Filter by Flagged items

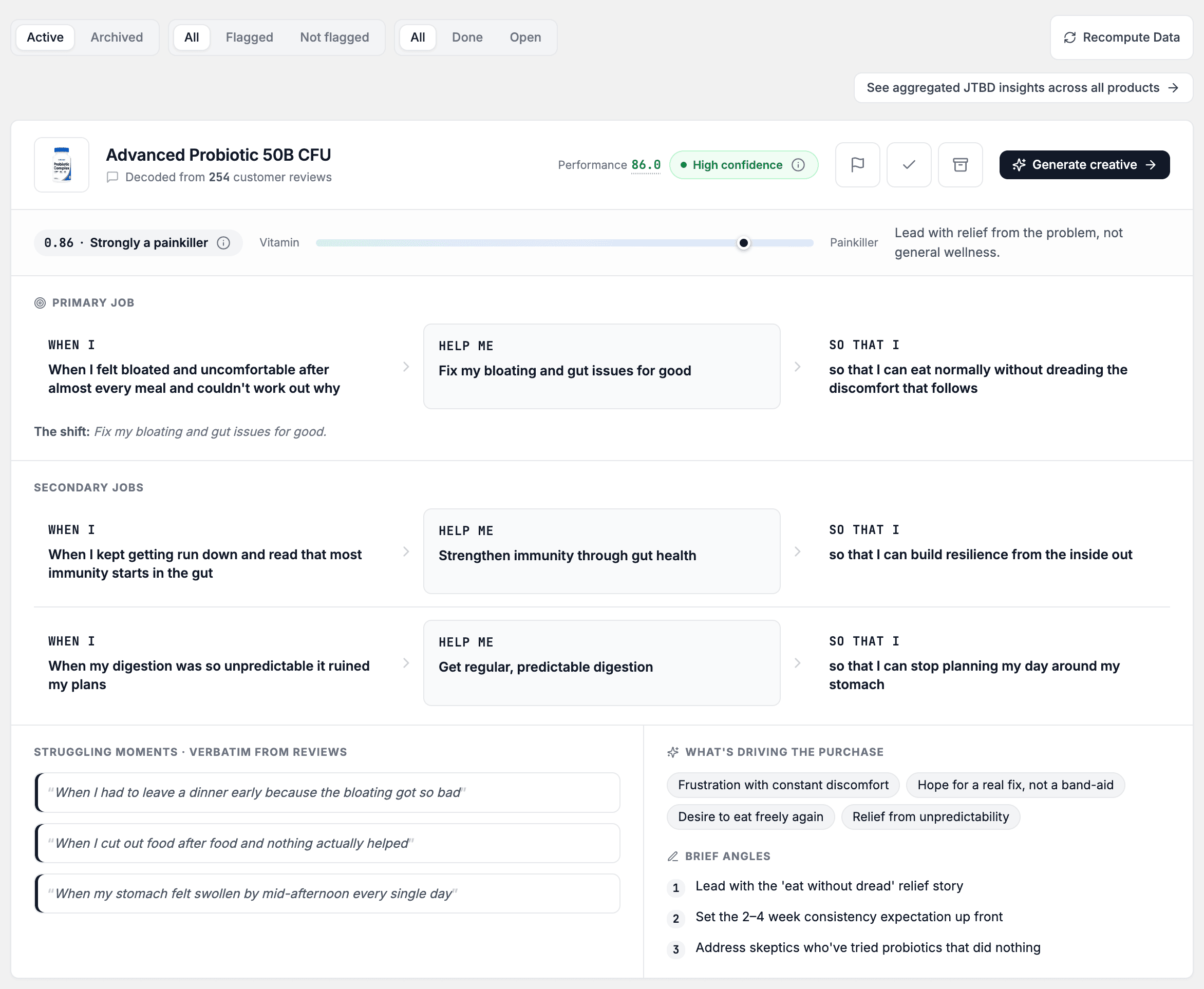(x=249, y=37)
